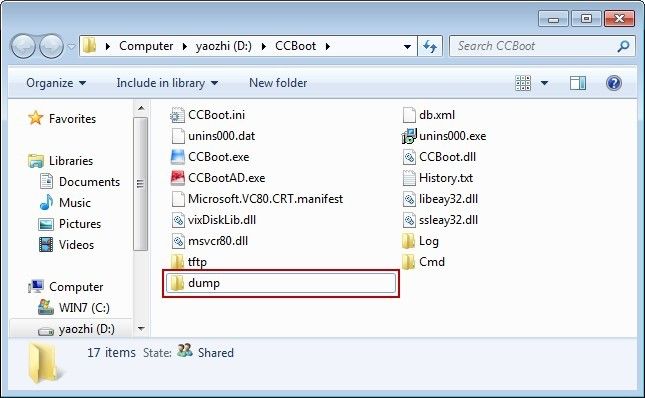This screenshot has height=398, width=645.
Task: Click the History.txt file icon
Action: tap(409, 178)
